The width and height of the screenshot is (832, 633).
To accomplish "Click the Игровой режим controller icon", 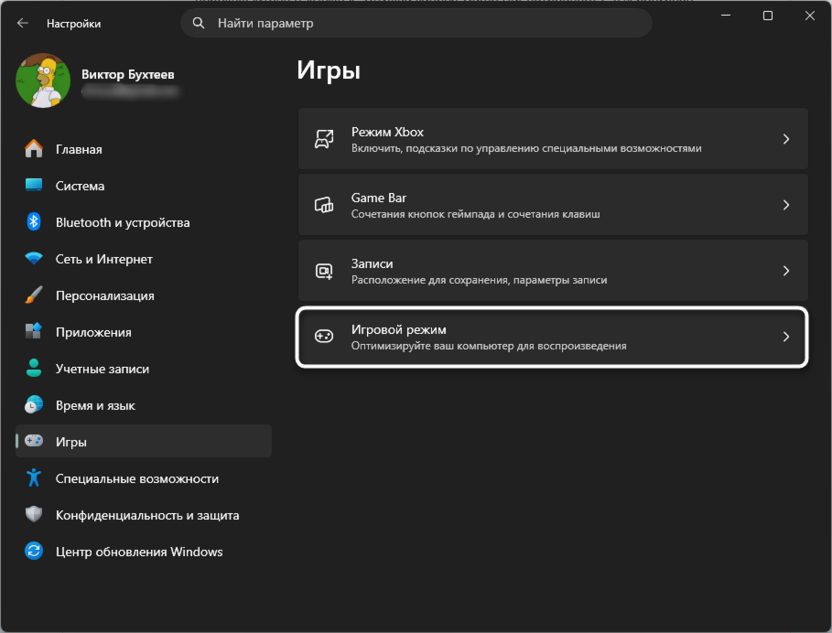I will pyautogui.click(x=324, y=336).
